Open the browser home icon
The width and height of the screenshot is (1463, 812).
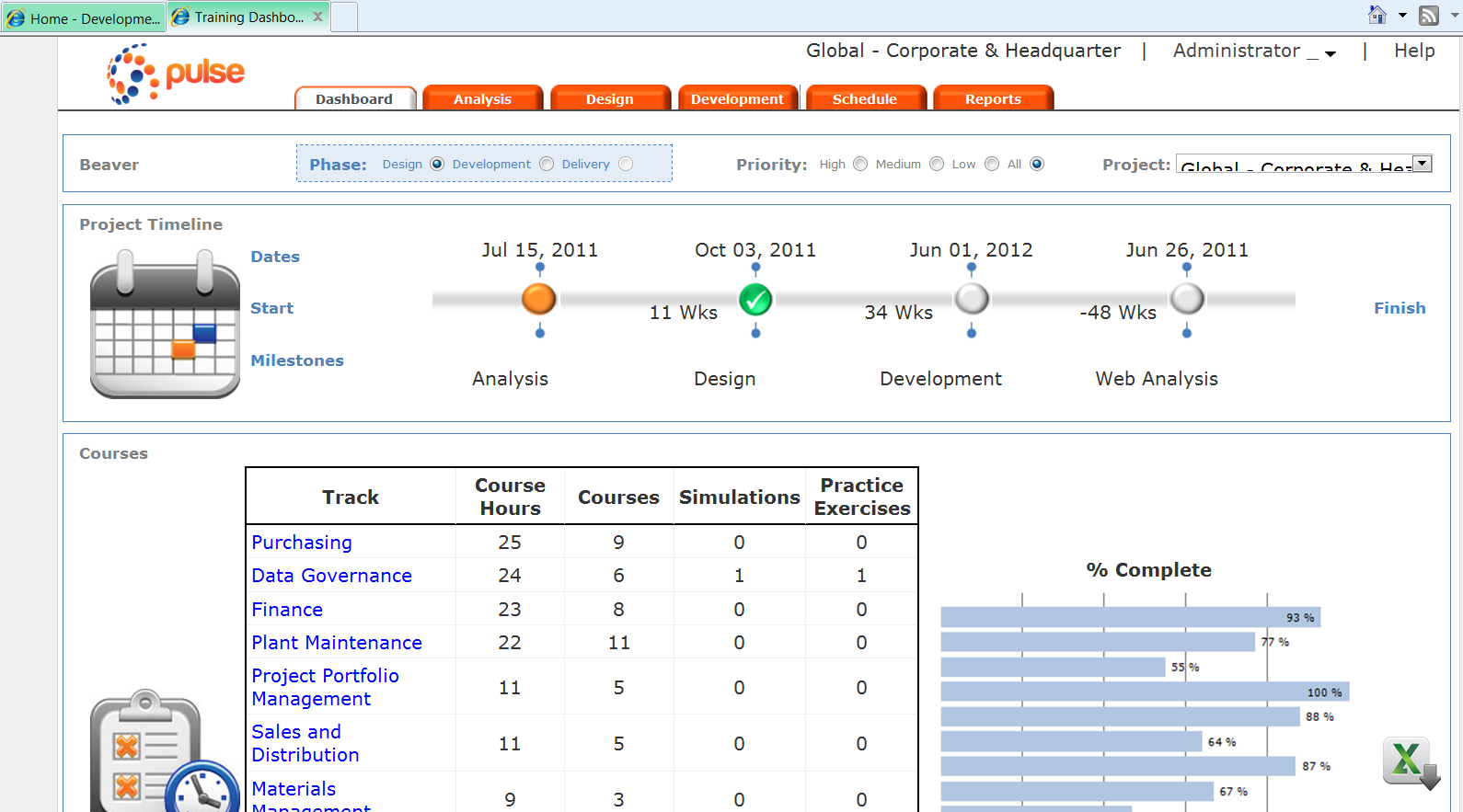pos(1377,15)
